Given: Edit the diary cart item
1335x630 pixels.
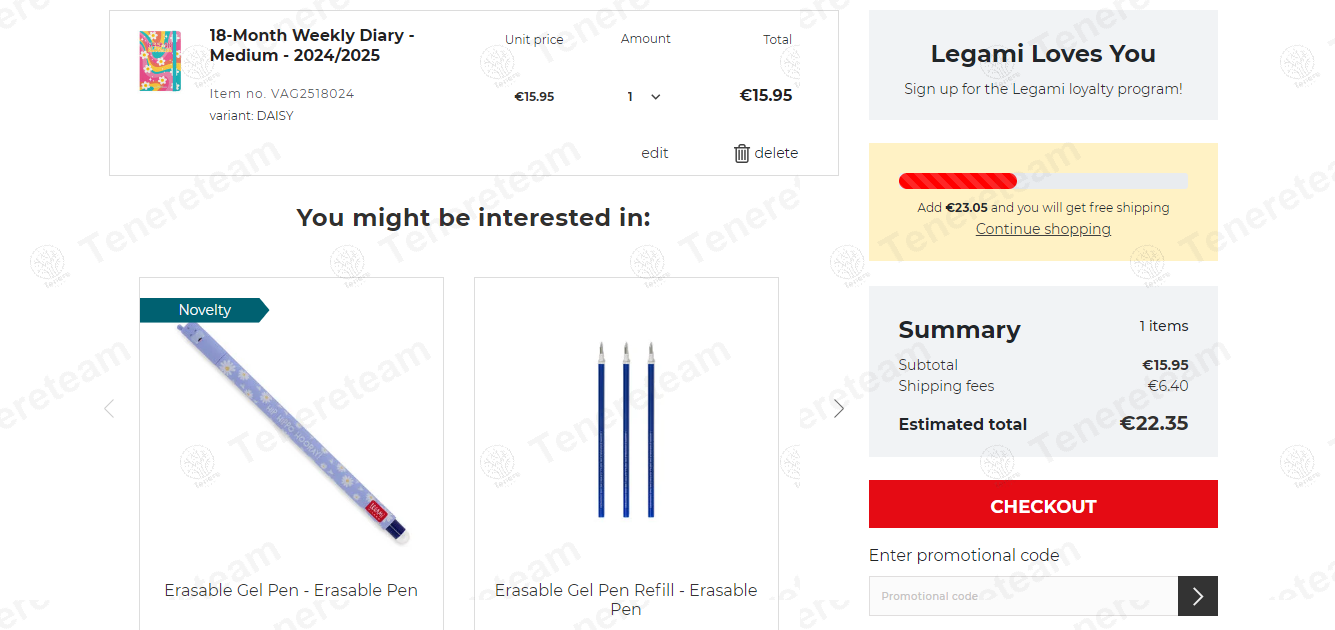Looking at the screenshot, I should (x=654, y=153).
